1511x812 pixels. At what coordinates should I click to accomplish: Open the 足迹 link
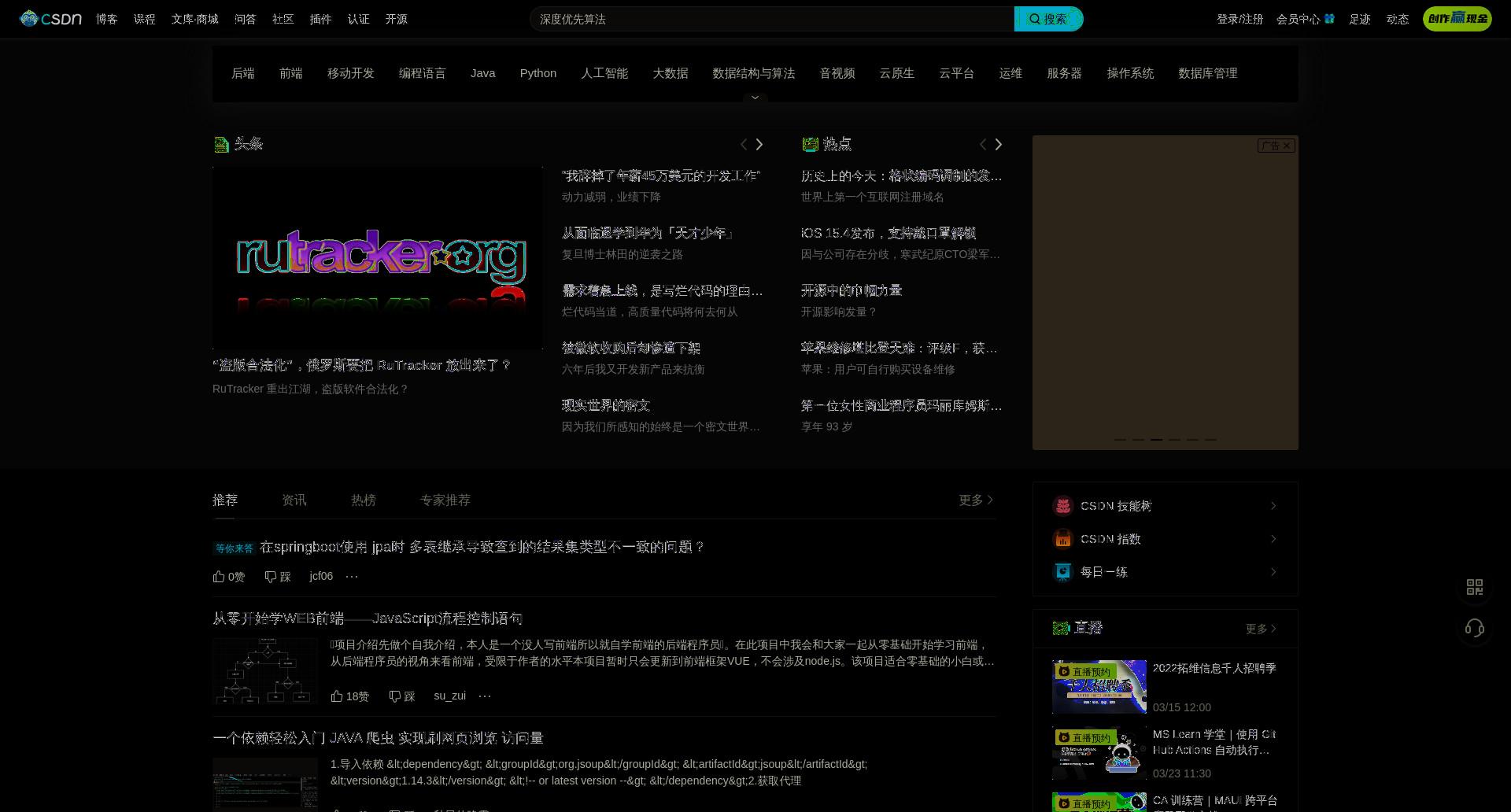pyautogui.click(x=1360, y=19)
